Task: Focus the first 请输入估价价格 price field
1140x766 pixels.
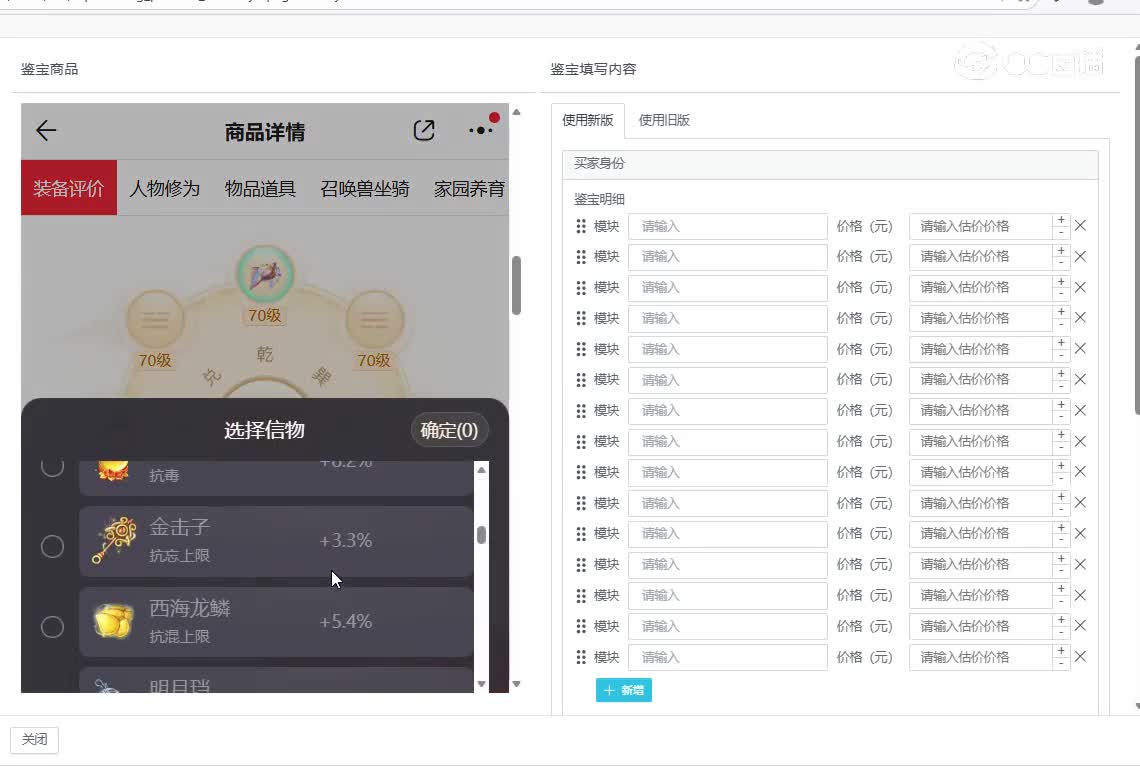Action: pos(980,227)
